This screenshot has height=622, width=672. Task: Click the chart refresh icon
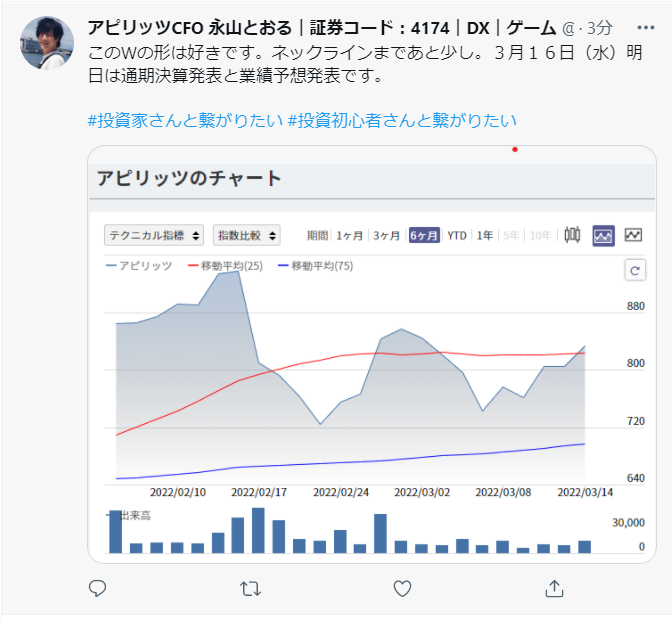pyautogui.click(x=635, y=270)
